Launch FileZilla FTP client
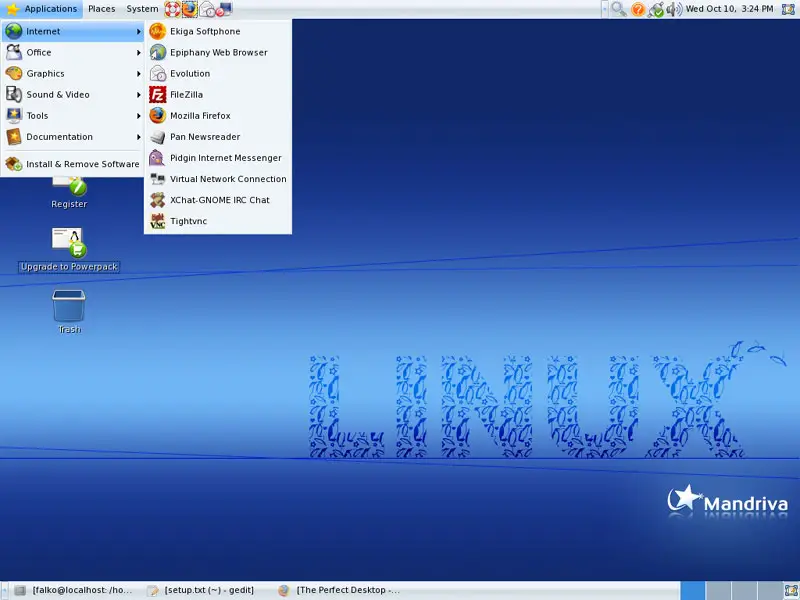This screenshot has width=800, height=600. tap(218, 94)
